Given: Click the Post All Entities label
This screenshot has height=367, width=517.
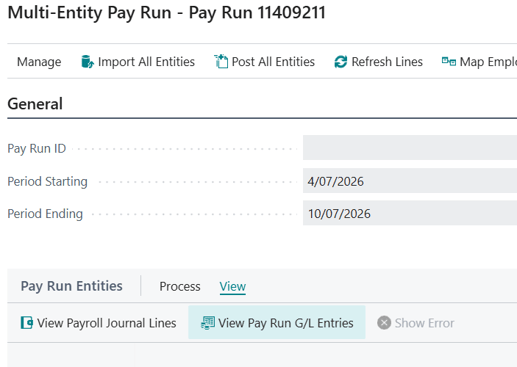Looking at the screenshot, I should point(273,62).
